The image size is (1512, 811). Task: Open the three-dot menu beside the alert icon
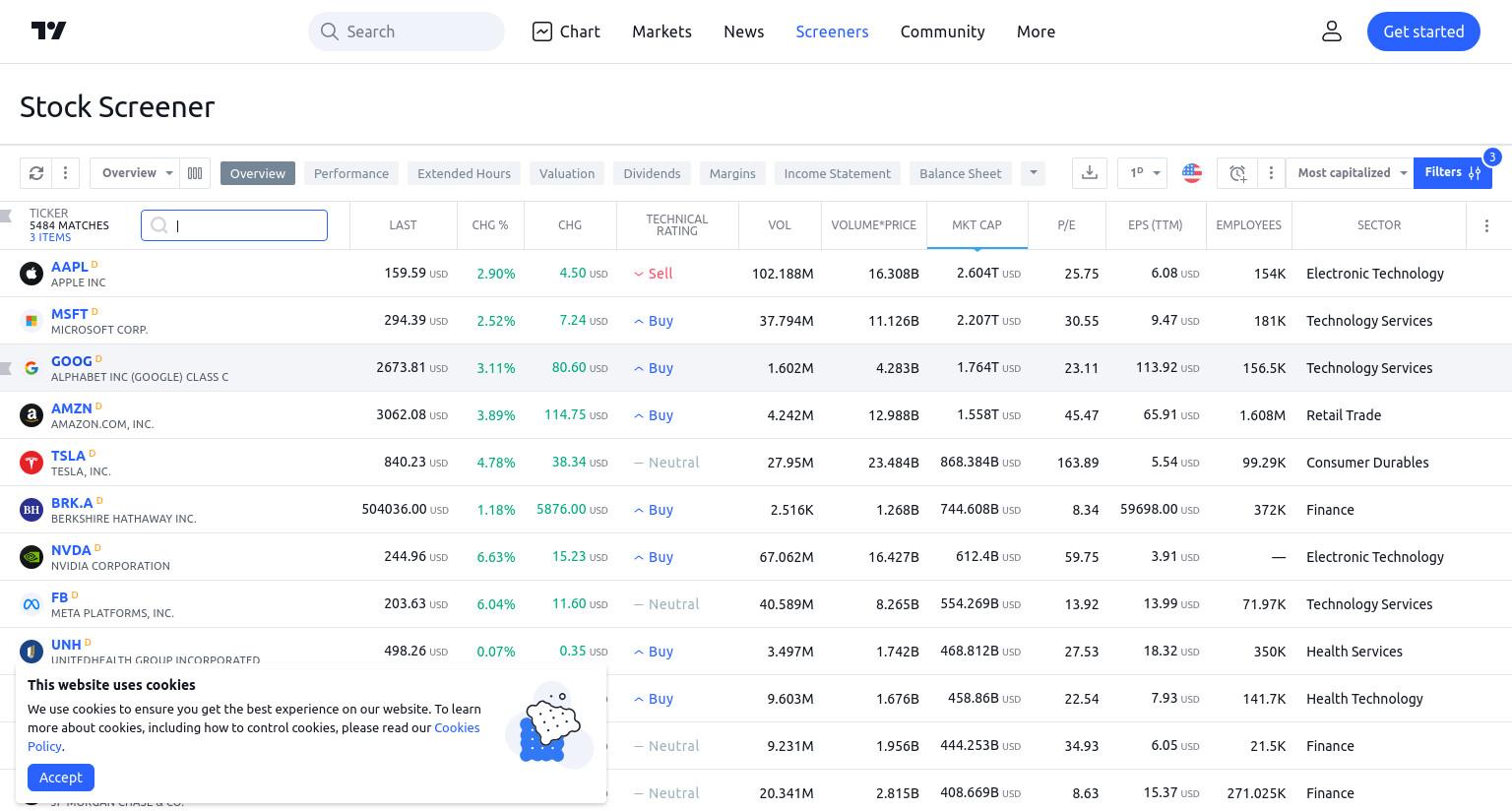pyautogui.click(x=1271, y=173)
